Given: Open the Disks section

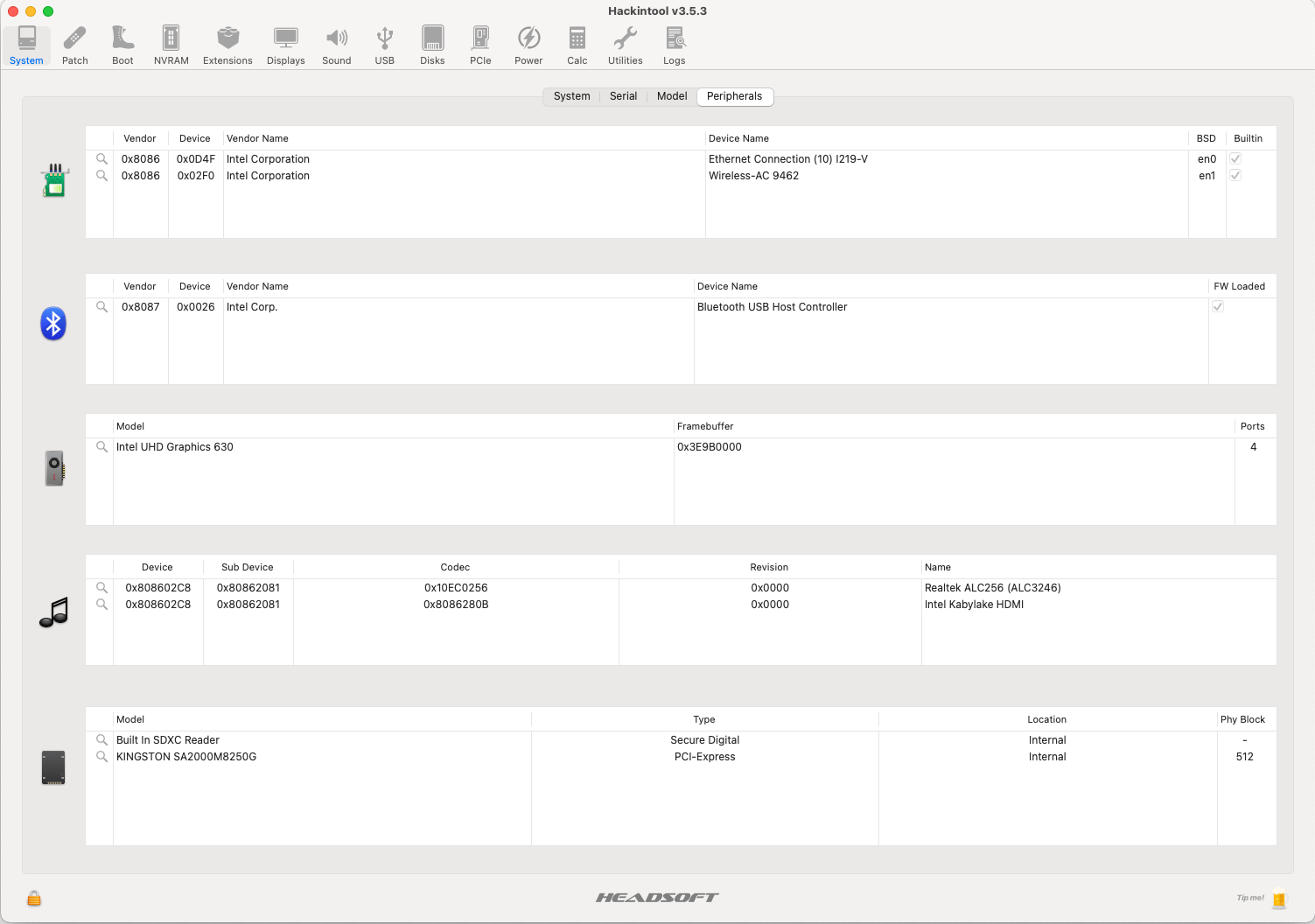Looking at the screenshot, I should click(432, 45).
